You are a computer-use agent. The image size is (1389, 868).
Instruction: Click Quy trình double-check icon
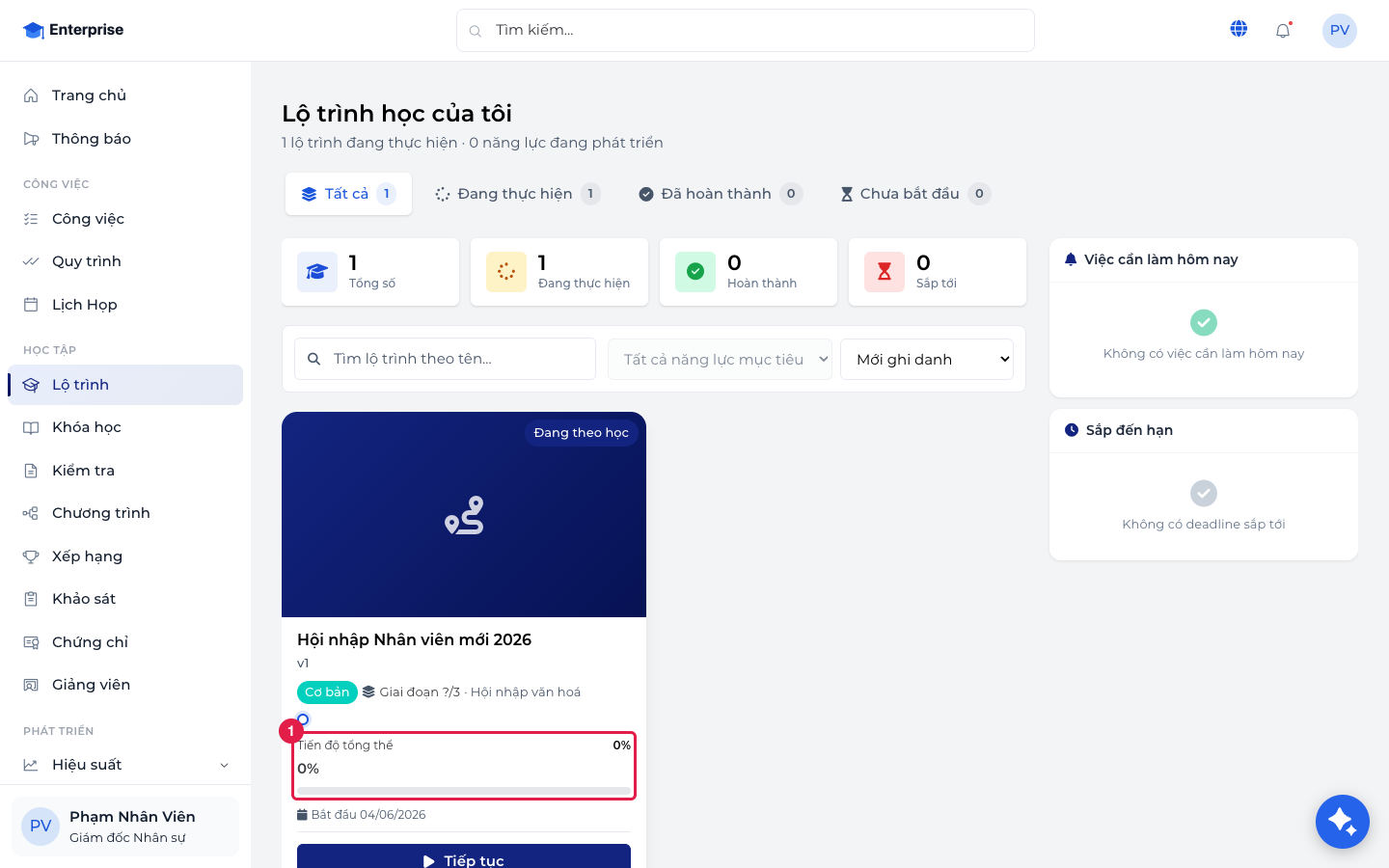coord(31,261)
